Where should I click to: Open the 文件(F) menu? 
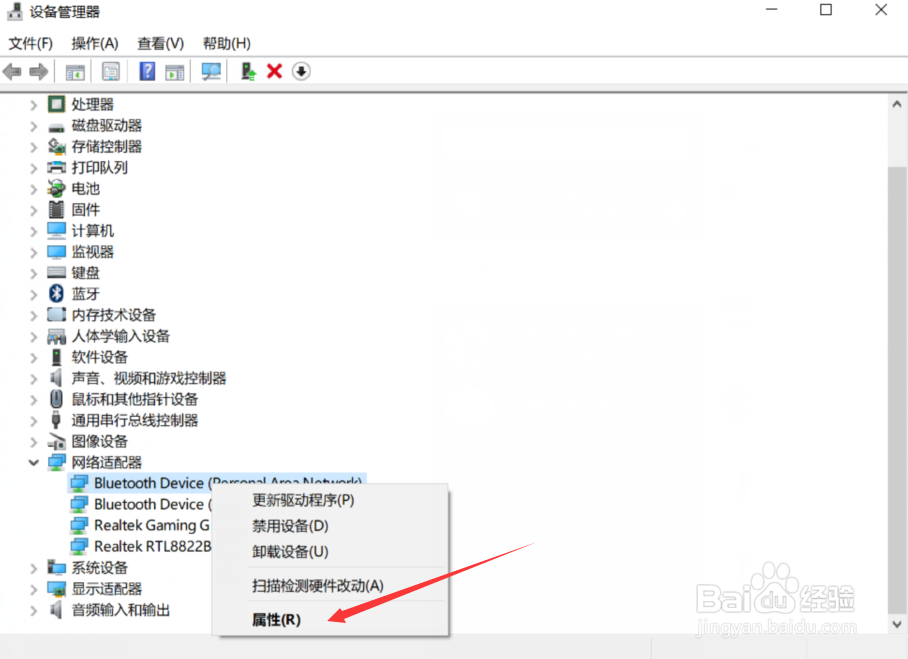(30, 43)
